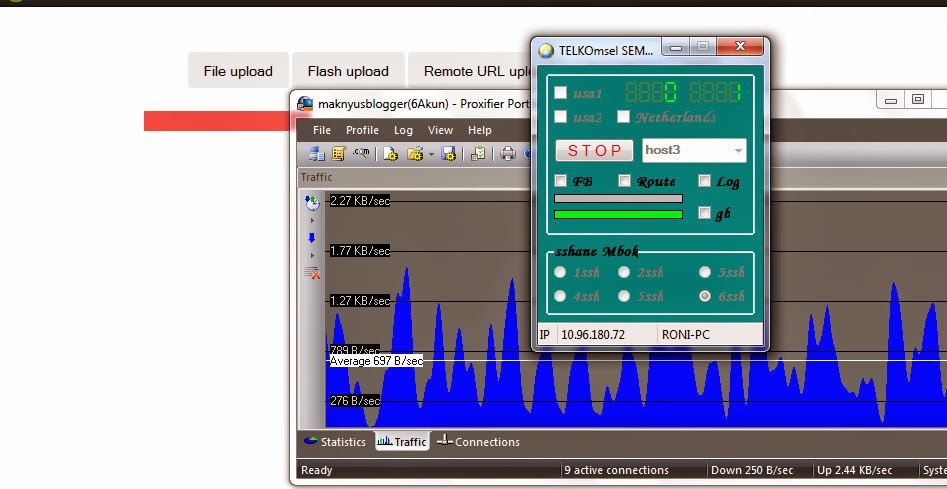
Task: Click traffic clock icon with arrows
Action: pyautogui.click(x=312, y=203)
